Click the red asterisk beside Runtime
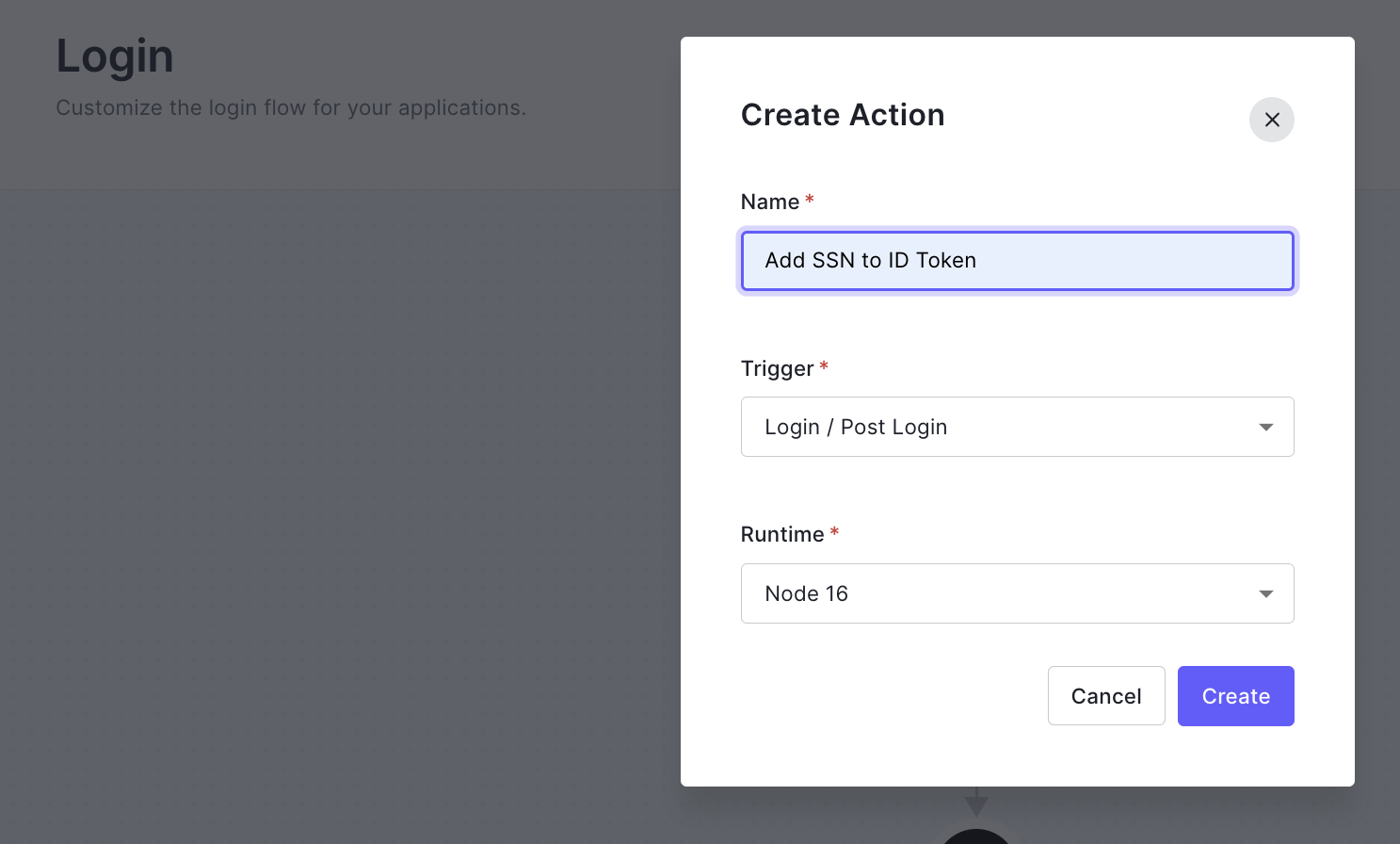Viewport: 1400px width, 844px height. pyautogui.click(x=834, y=532)
